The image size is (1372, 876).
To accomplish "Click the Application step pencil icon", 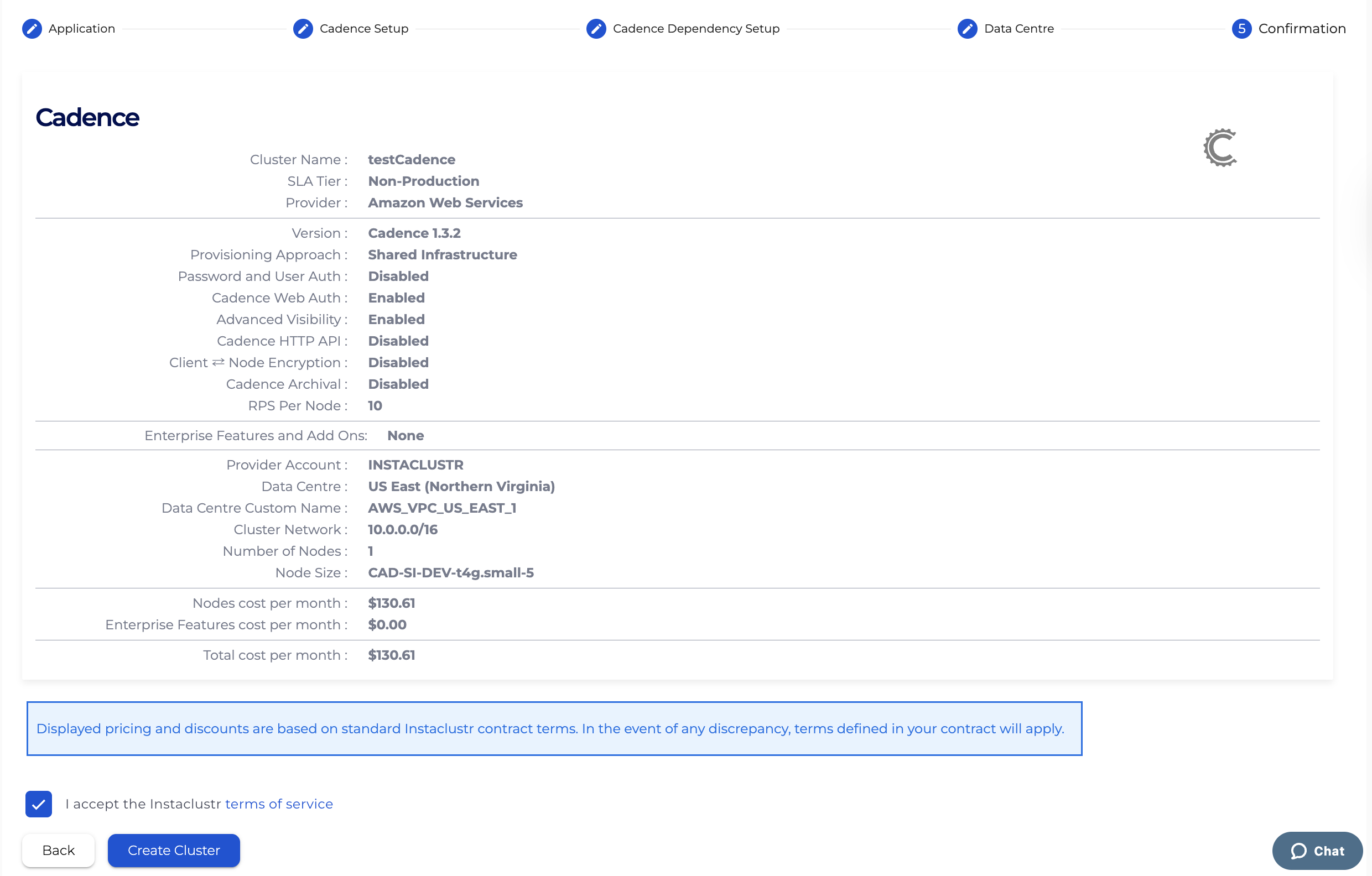I will 32,28.
